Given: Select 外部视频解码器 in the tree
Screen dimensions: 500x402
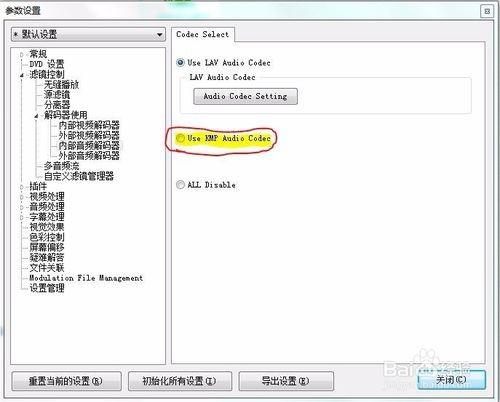Looking at the screenshot, I should 89,135.
